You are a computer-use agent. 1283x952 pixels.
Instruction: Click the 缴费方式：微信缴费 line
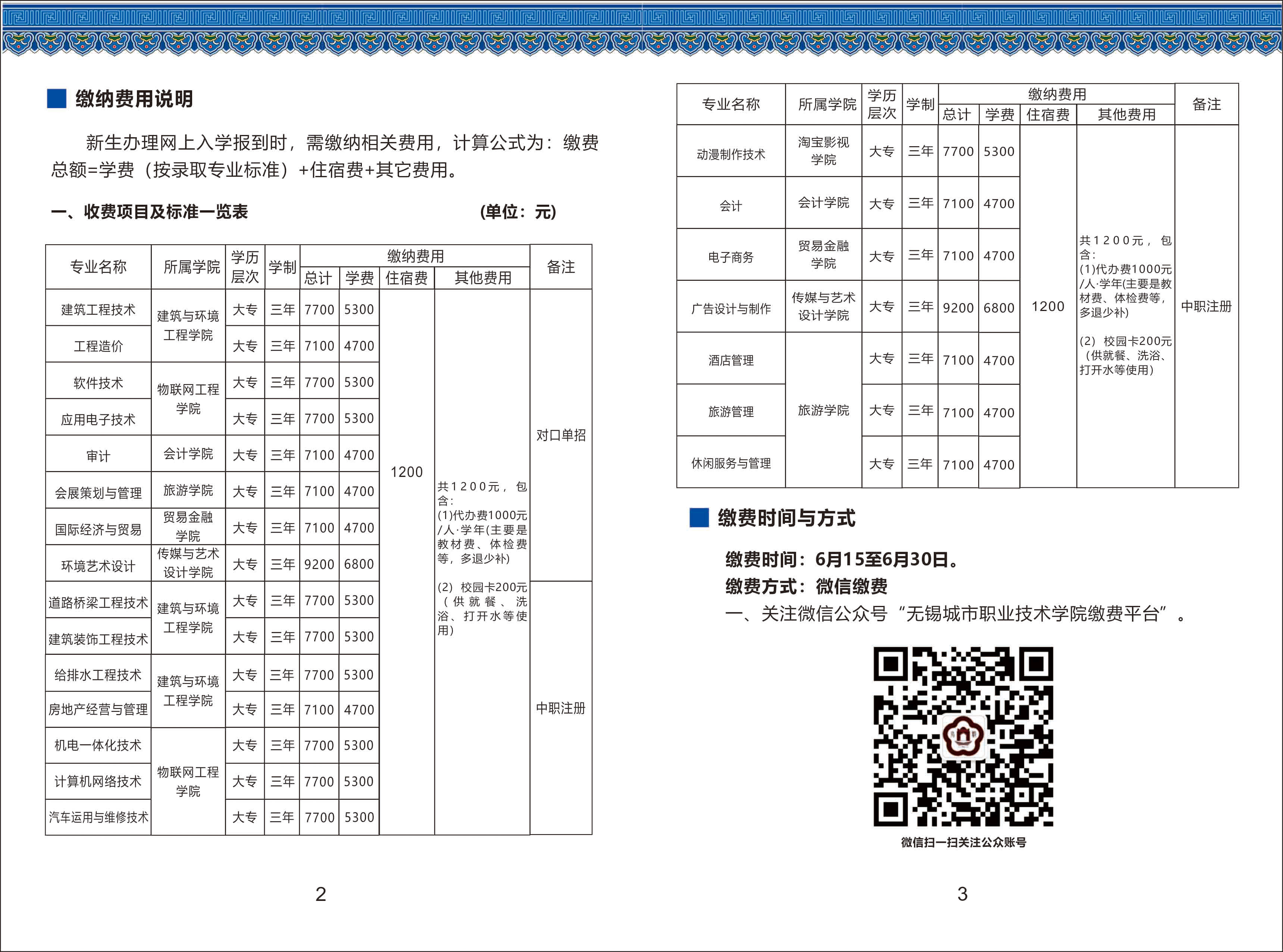point(806,587)
